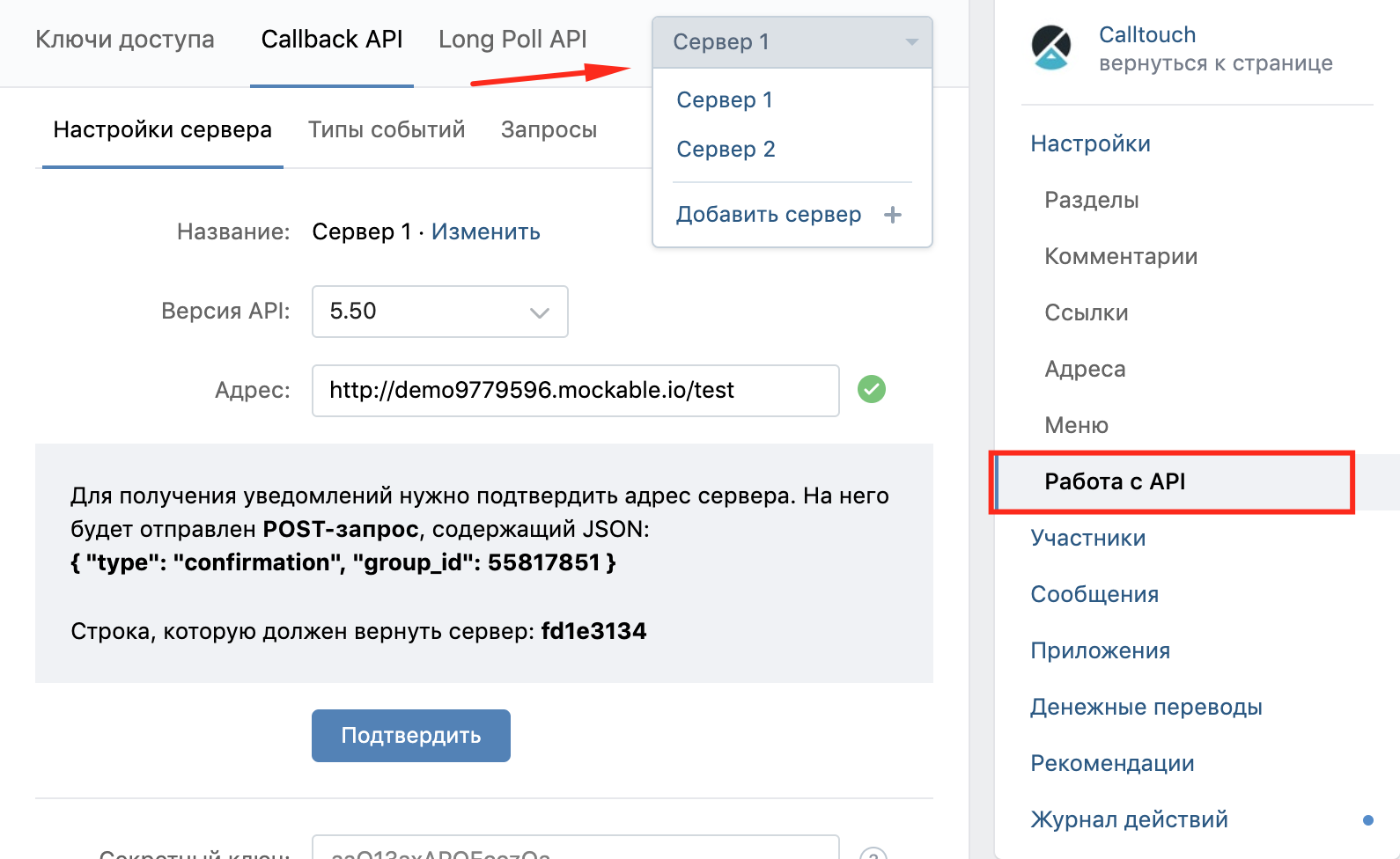Open Рекомендации in the sidebar
This screenshot has width=1400, height=859.
coord(1112,764)
